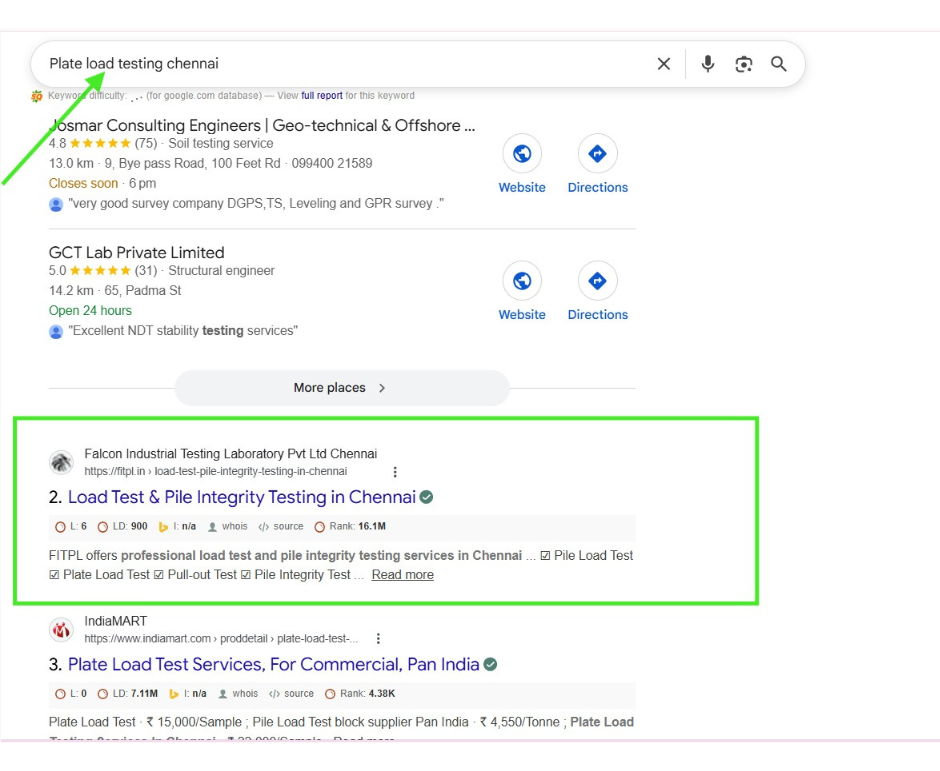Click the 'Falcon Industrial Testing Laboratory Pvt Ltd Chennai' site name
Image resolution: width=940 pixels, height=771 pixels.
(231, 454)
